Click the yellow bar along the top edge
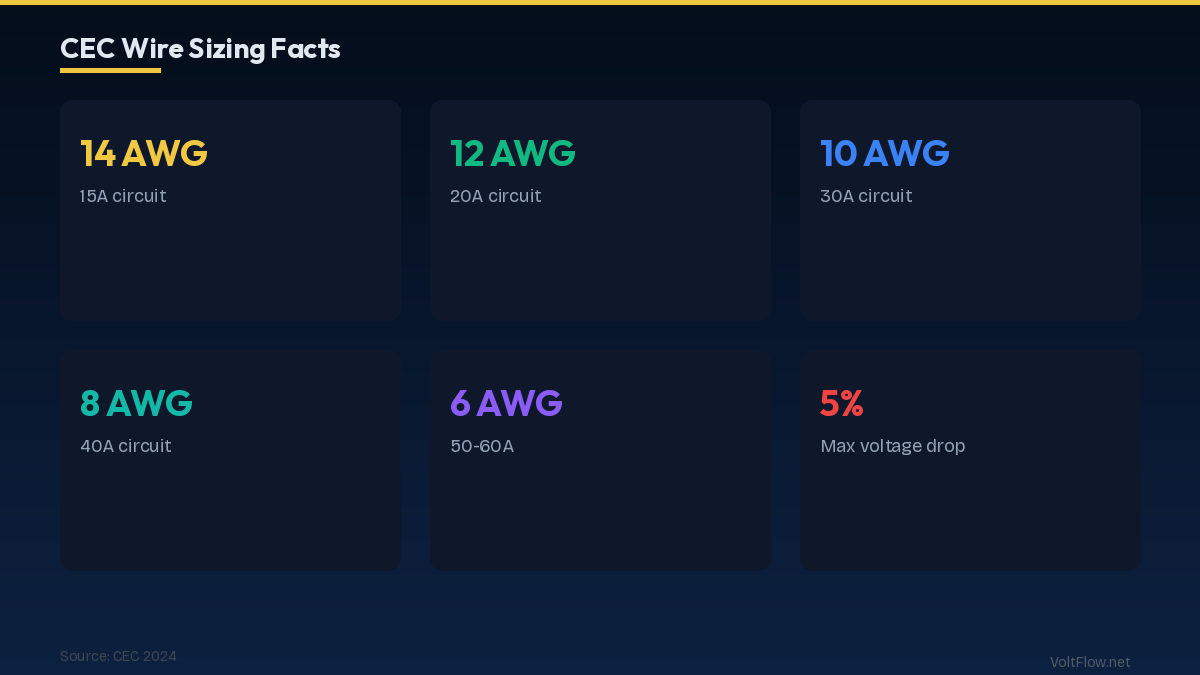The image size is (1200, 675). pyautogui.click(x=600, y=2)
